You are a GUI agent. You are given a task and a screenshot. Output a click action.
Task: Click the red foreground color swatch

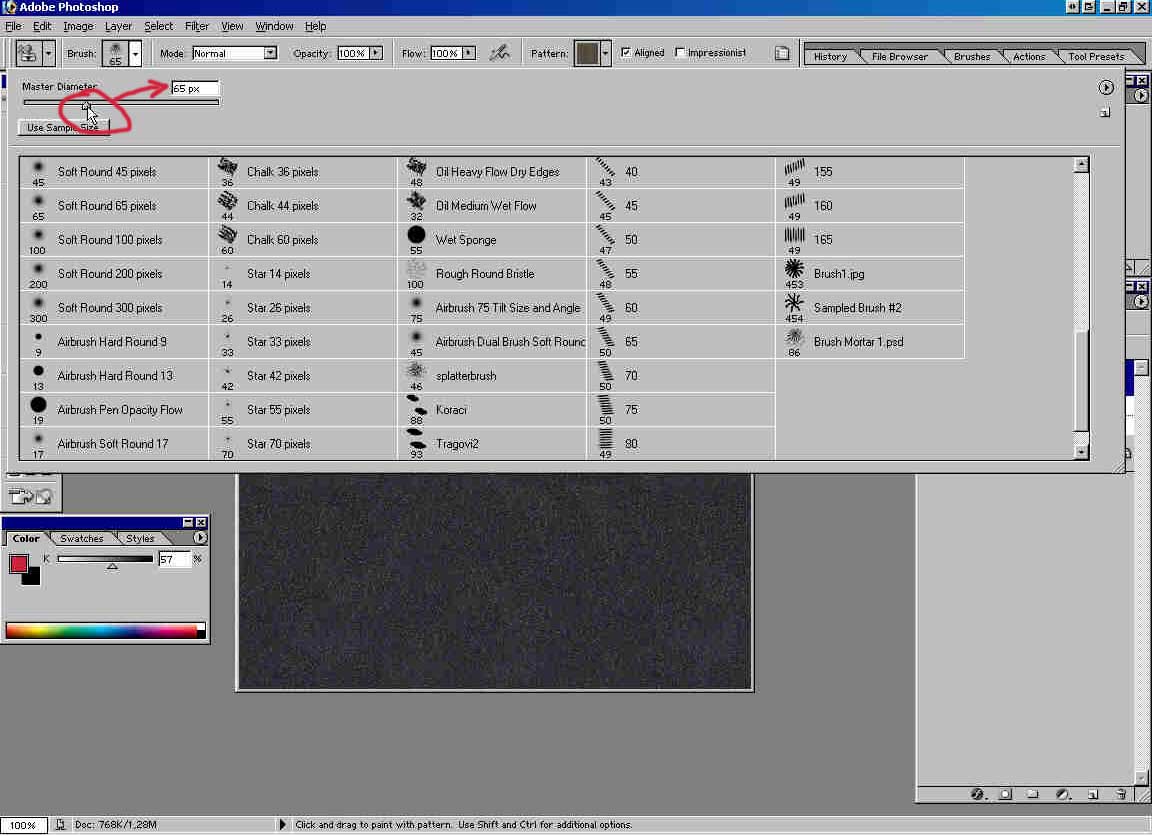click(19, 564)
